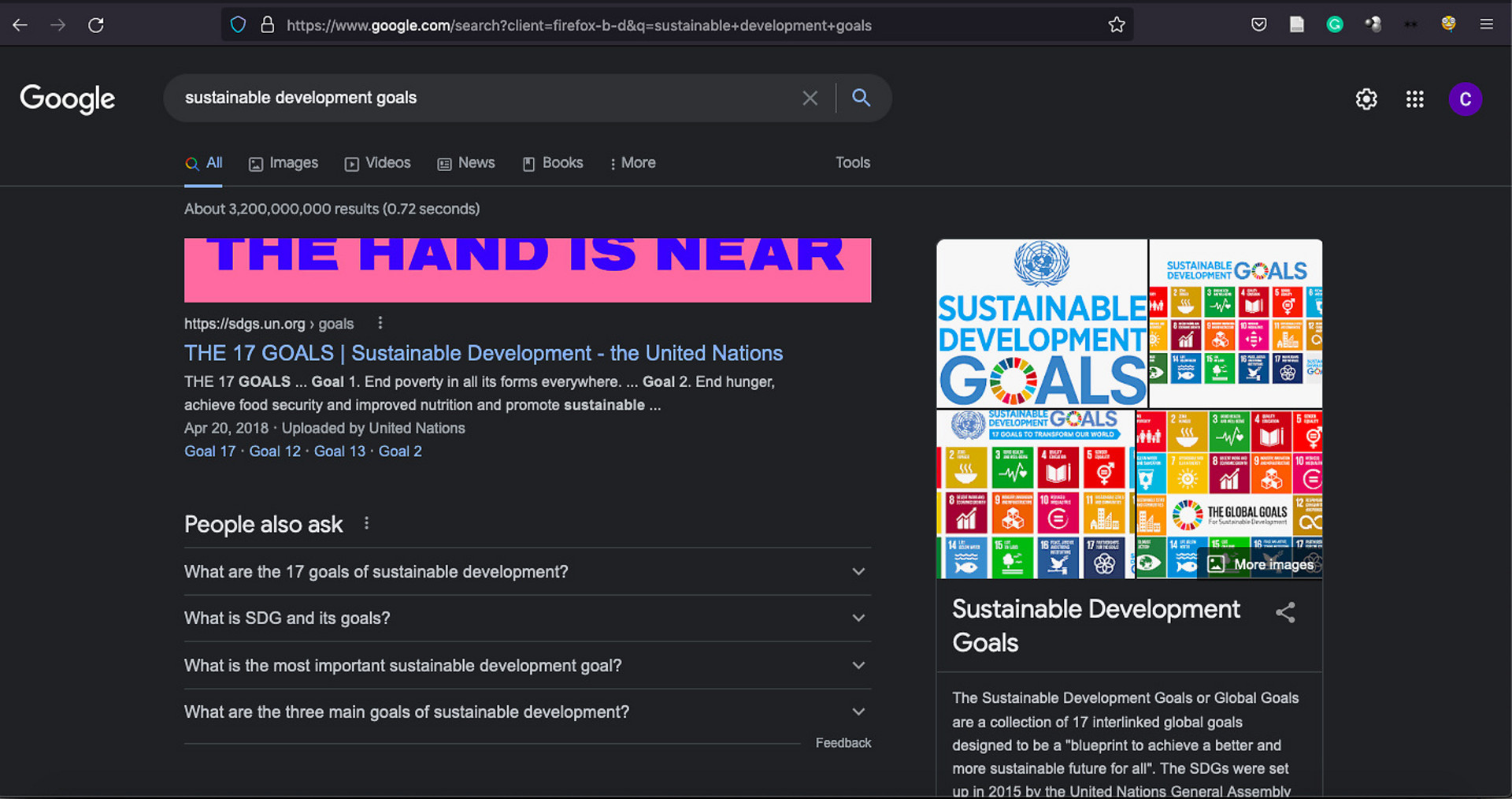Open the Google apps grid
This screenshot has height=799, width=1512.
[1415, 98]
